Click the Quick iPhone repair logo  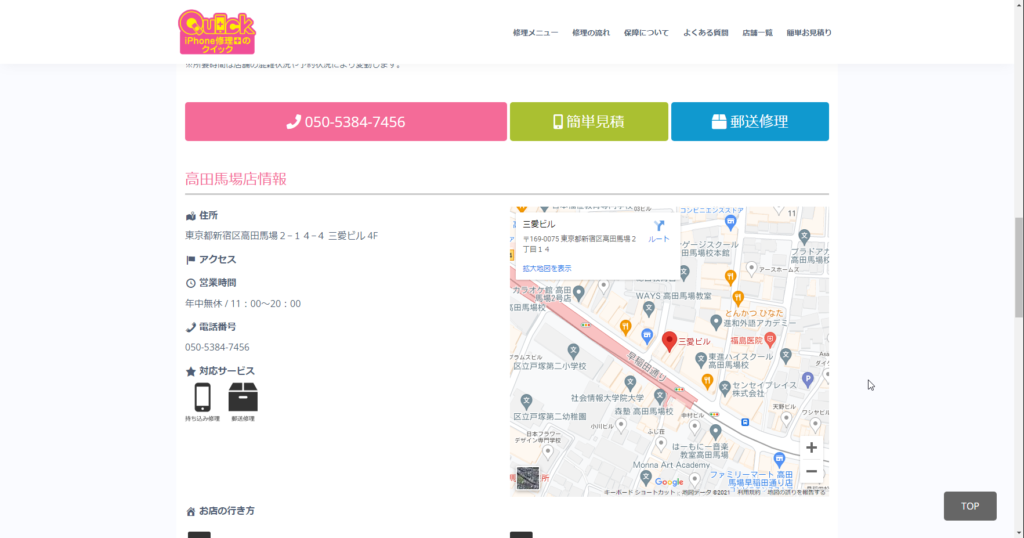[217, 32]
